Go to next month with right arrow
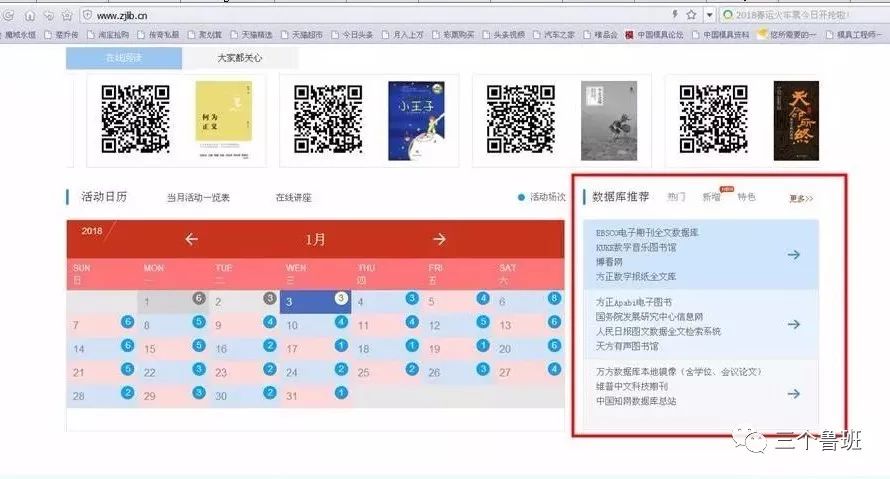890x479 pixels. [x=439, y=239]
